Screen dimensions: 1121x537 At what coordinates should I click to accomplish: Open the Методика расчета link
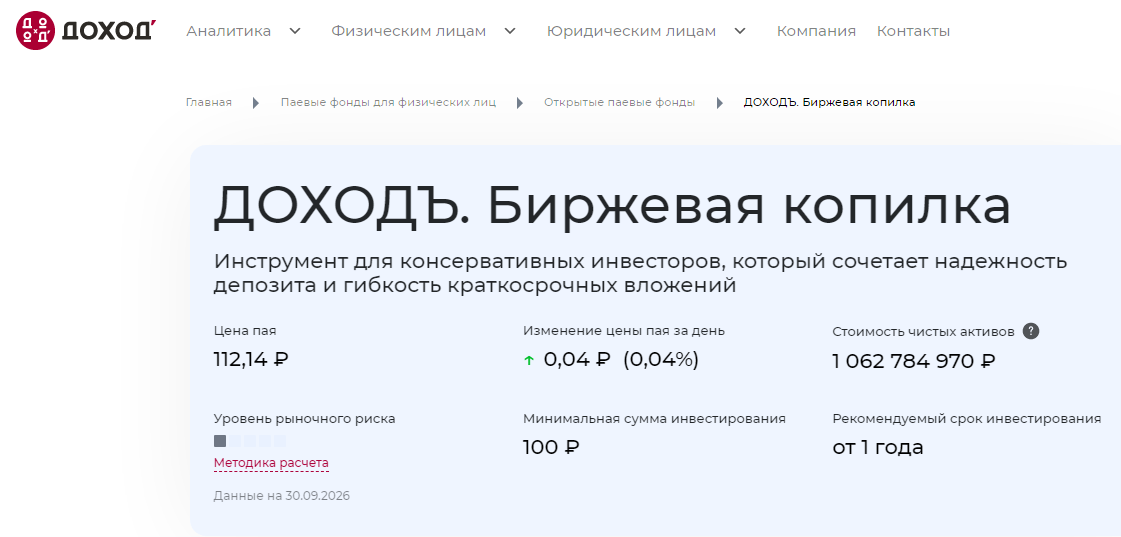point(271,463)
